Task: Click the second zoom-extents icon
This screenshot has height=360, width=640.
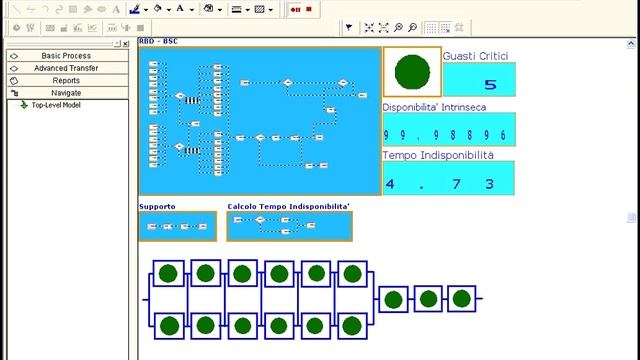Action: pyautogui.click(x=384, y=27)
